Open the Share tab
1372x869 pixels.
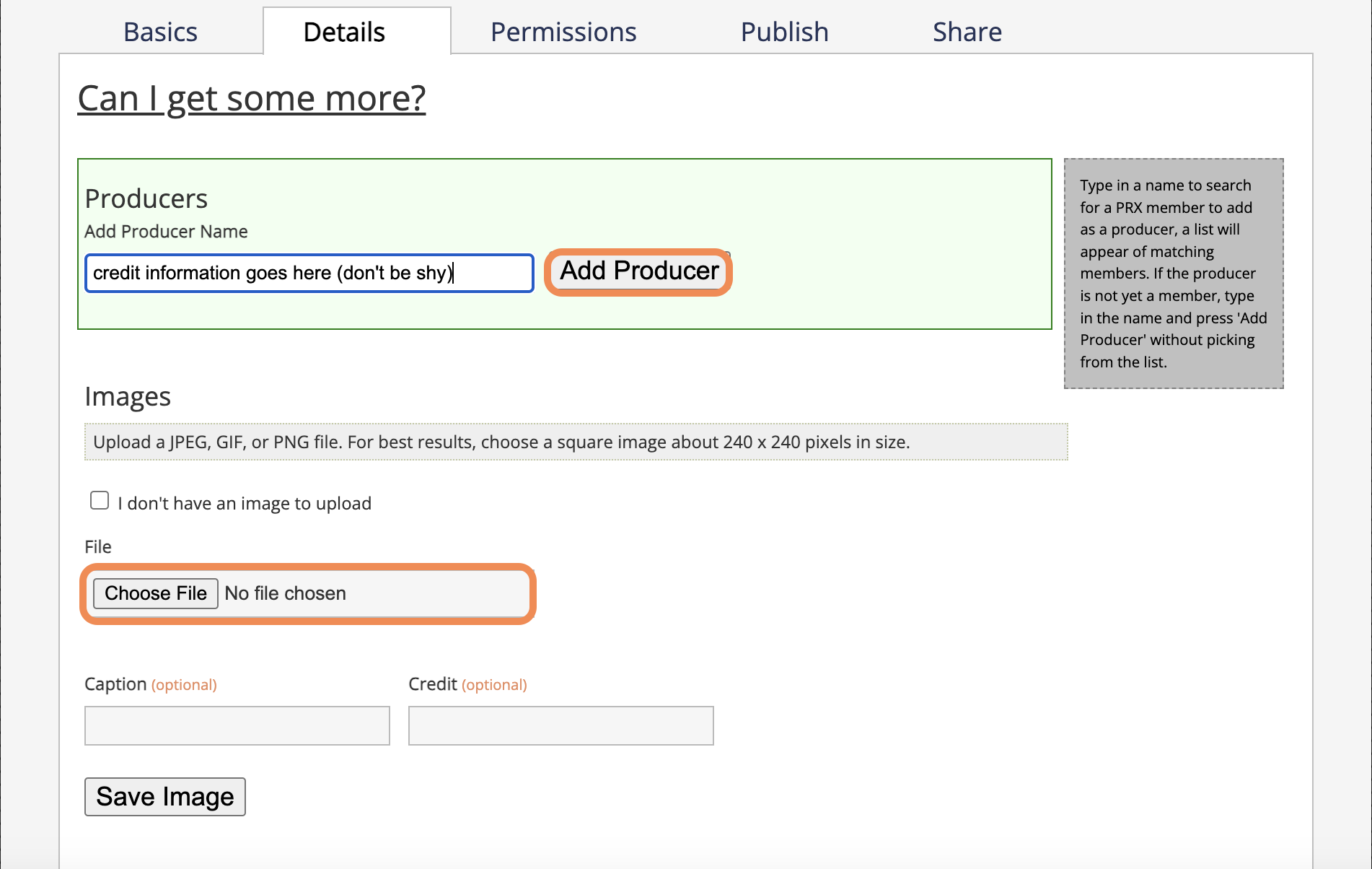click(967, 32)
